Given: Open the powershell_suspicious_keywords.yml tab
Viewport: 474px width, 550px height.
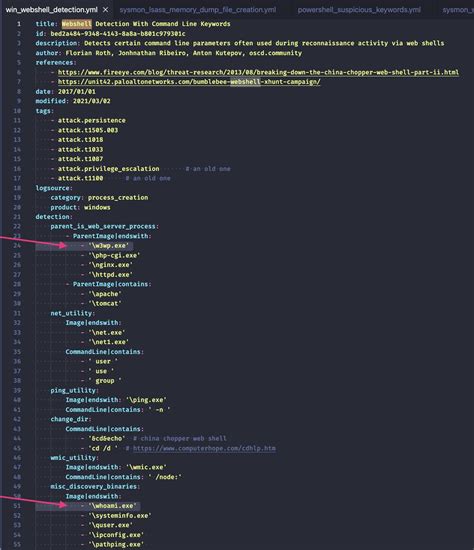Looking at the screenshot, I should coord(359,10).
